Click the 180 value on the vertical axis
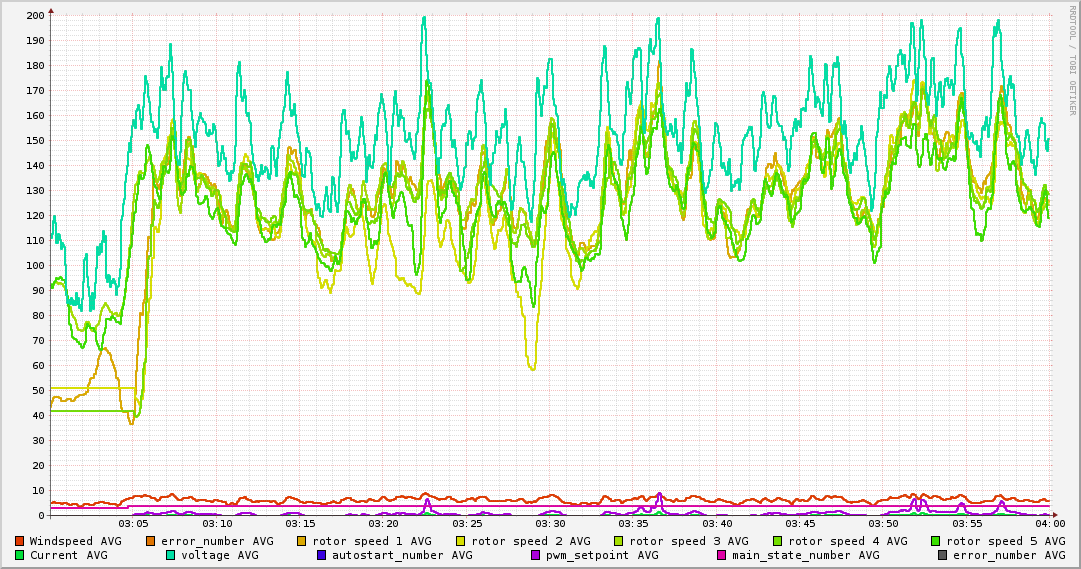 tap(34, 66)
